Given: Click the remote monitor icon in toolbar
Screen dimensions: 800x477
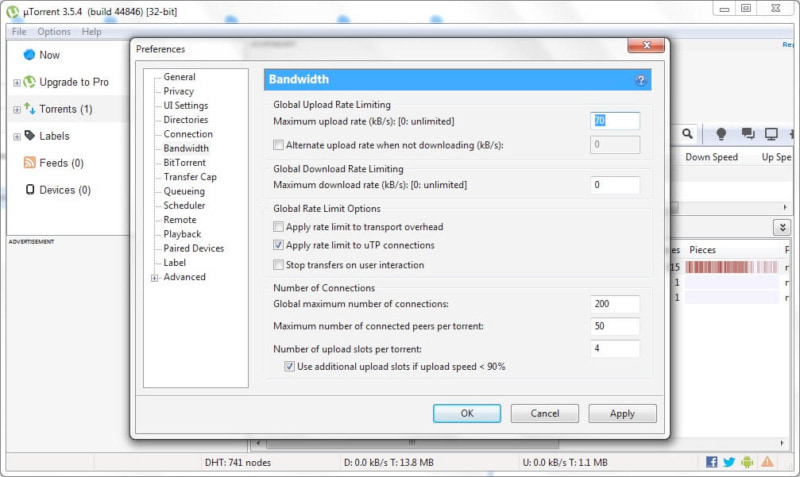Looking at the screenshot, I should coord(771,134).
